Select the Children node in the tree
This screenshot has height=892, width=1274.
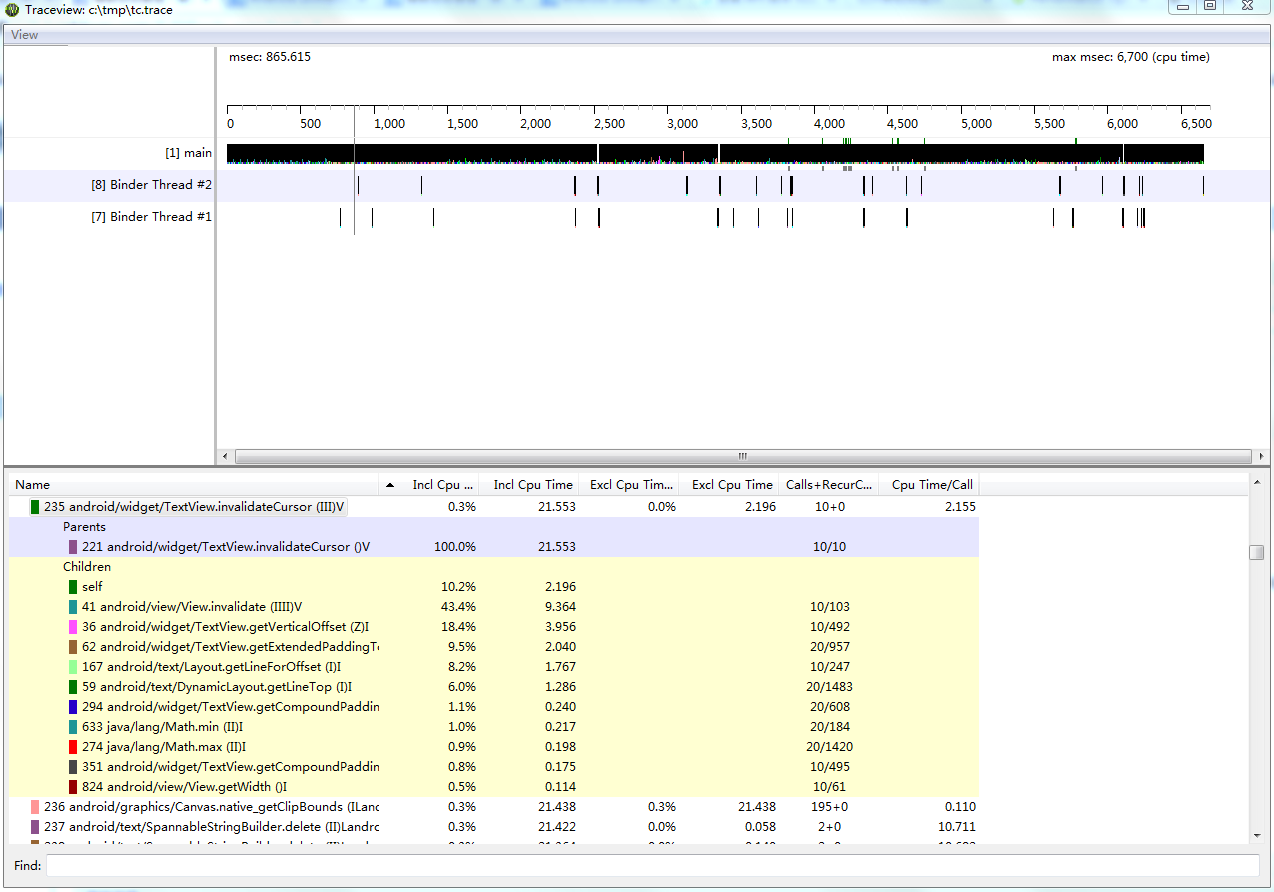[x=86, y=567]
